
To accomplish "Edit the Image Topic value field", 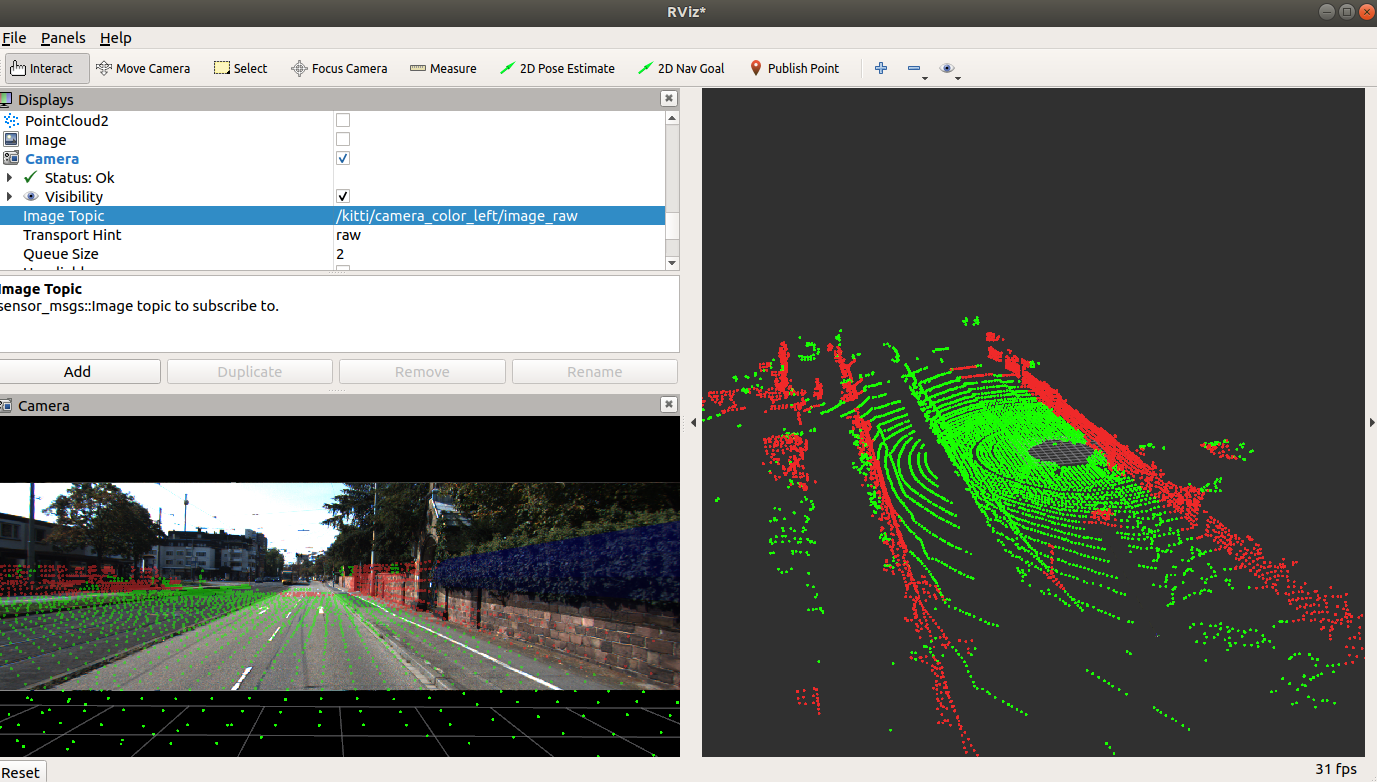I will pyautogui.click(x=499, y=215).
